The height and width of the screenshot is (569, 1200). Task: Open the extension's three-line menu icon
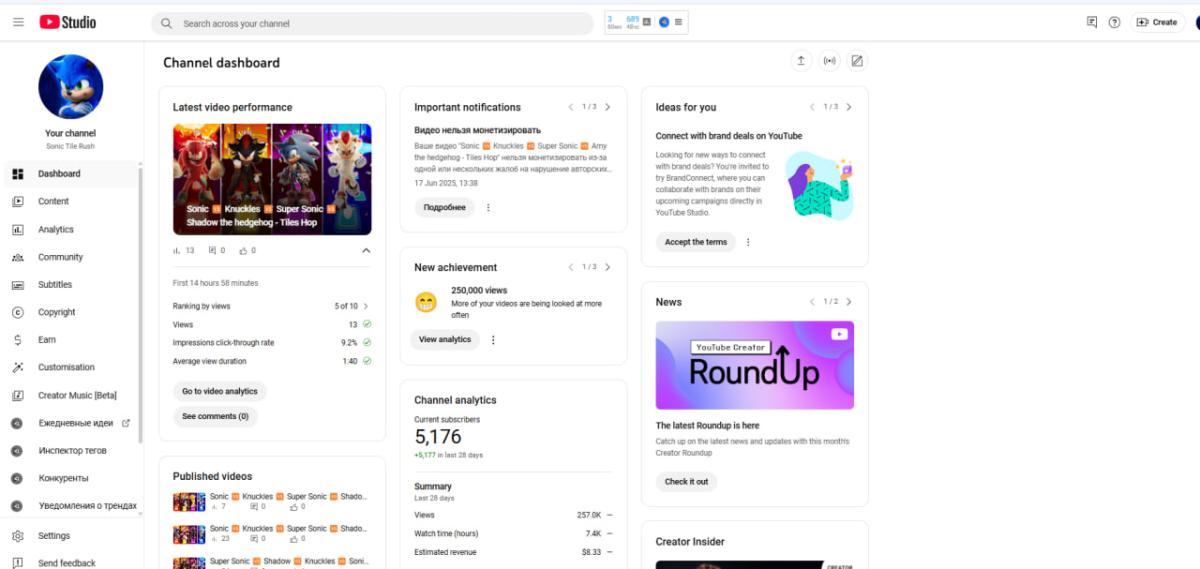coord(679,21)
